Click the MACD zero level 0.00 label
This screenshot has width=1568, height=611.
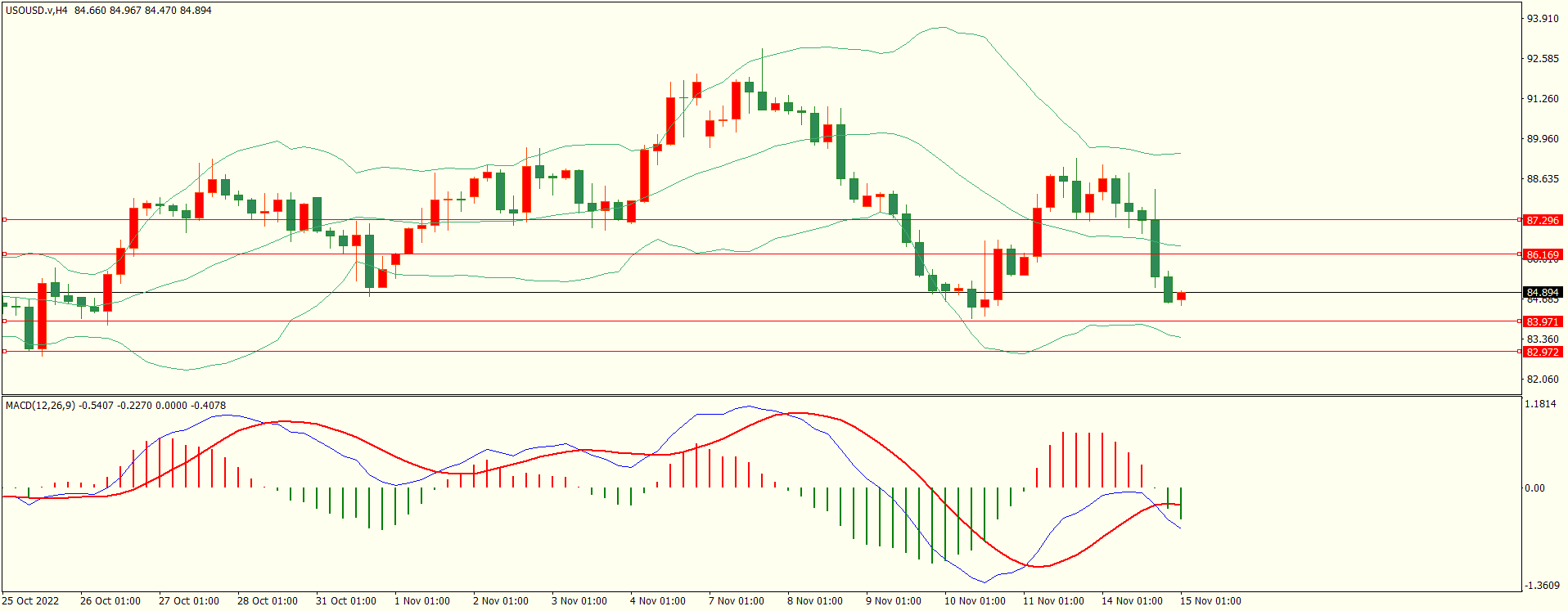(1534, 487)
